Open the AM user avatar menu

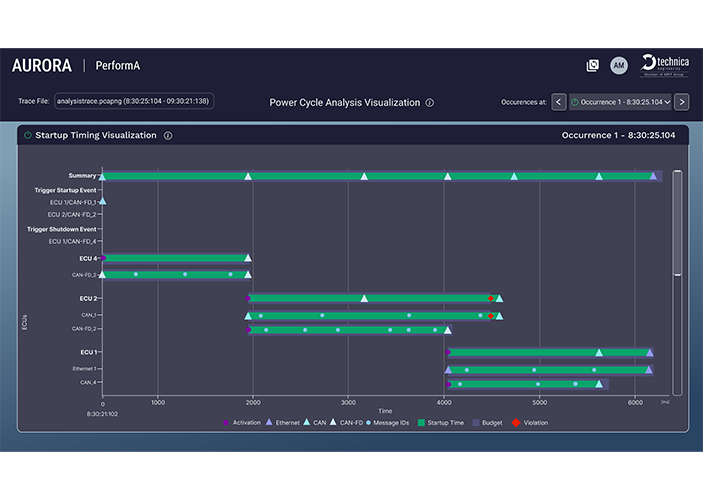(619, 66)
